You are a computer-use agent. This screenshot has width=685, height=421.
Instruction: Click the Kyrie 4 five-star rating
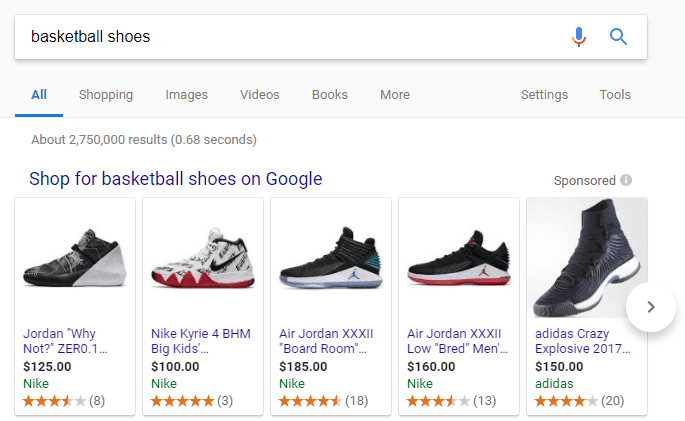(x=182, y=401)
